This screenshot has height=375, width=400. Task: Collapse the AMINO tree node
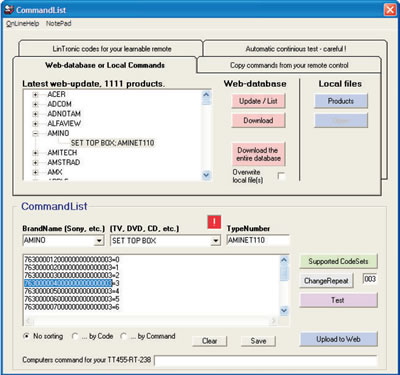[35, 133]
